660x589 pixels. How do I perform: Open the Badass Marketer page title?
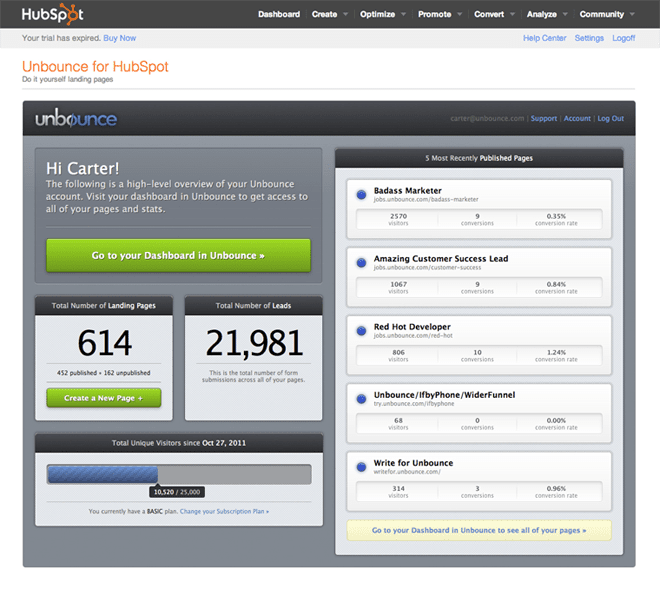point(407,191)
